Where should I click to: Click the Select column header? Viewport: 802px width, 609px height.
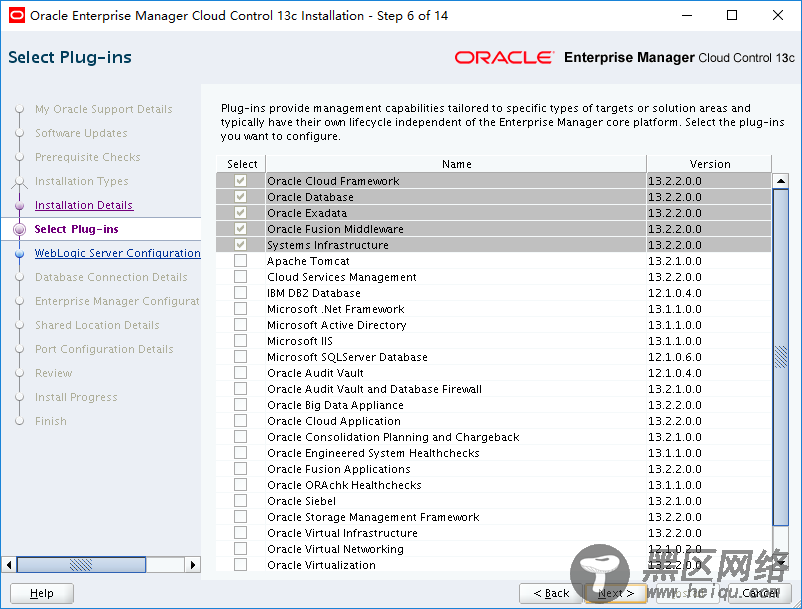click(241, 164)
